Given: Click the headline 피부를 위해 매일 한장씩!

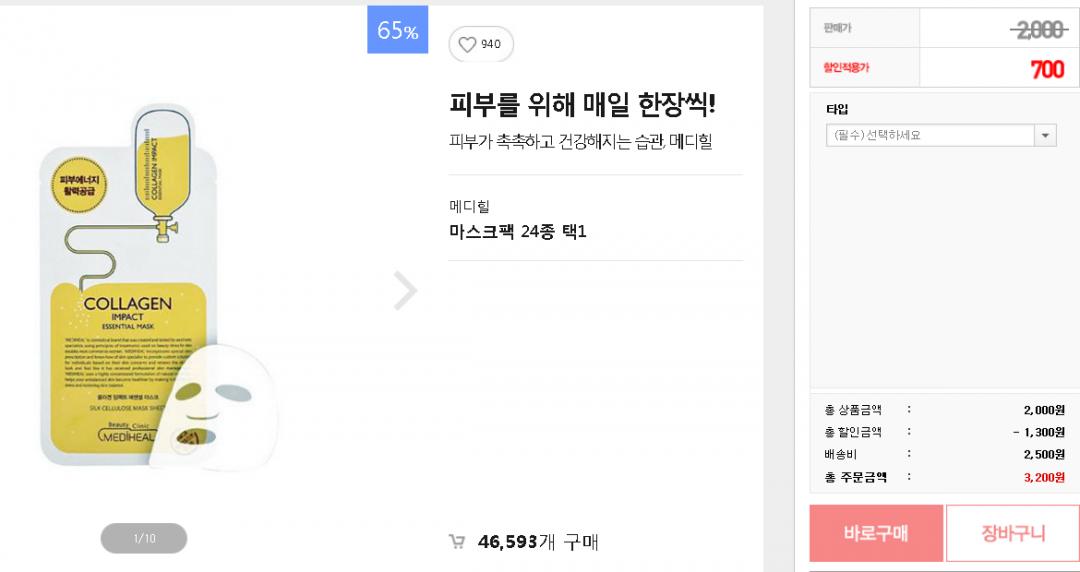Looking at the screenshot, I should [582, 104].
